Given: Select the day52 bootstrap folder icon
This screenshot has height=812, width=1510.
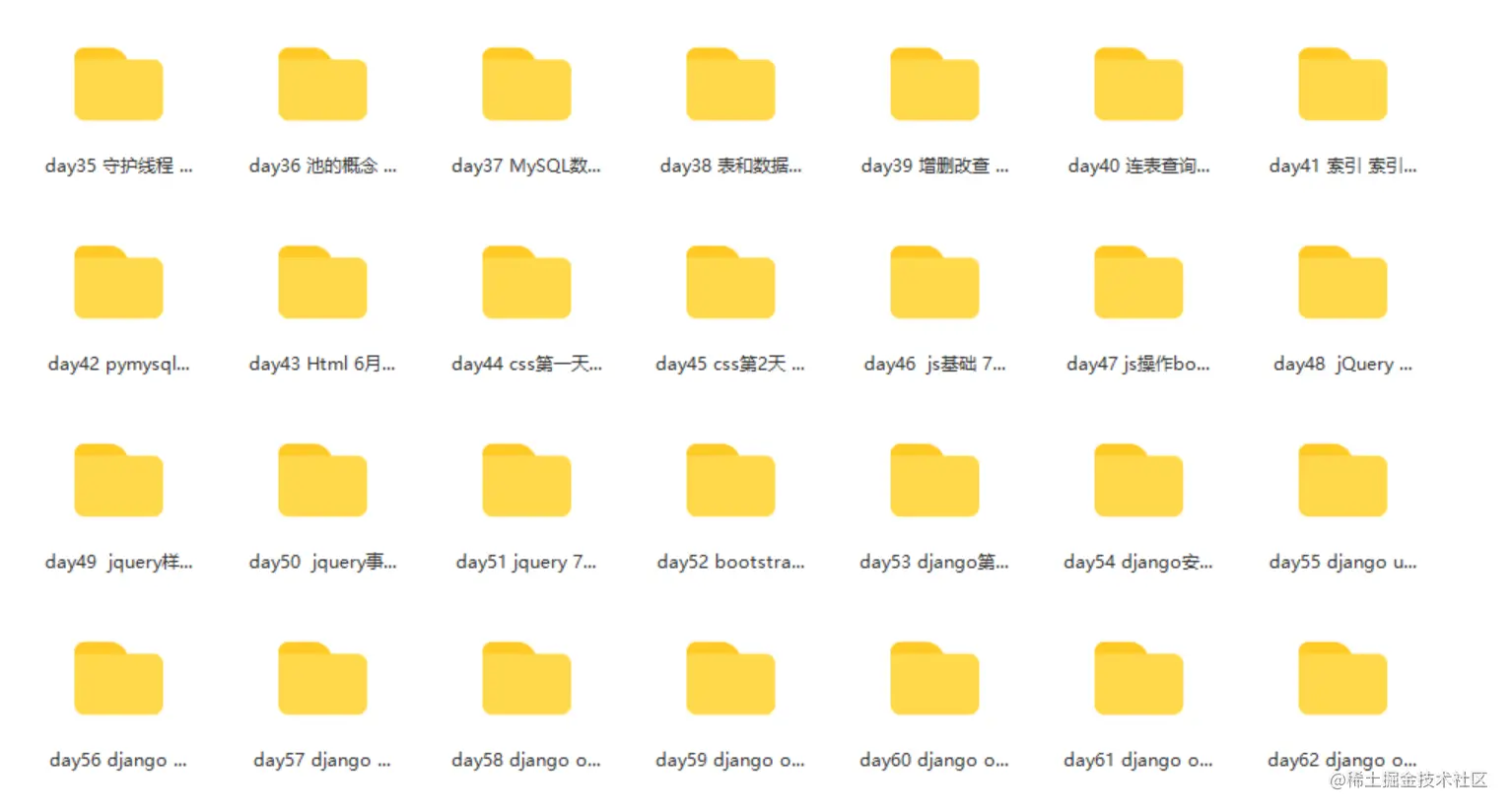Looking at the screenshot, I should pos(730,481).
